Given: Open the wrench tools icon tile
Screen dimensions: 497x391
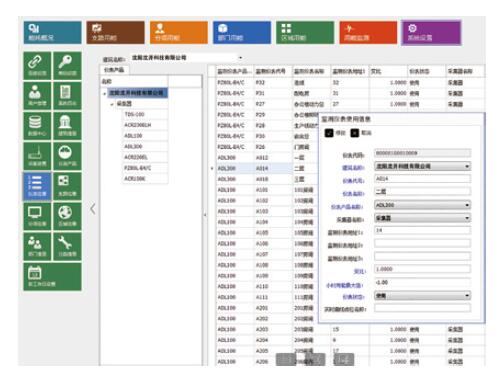Looking at the screenshot, I should point(67,246).
